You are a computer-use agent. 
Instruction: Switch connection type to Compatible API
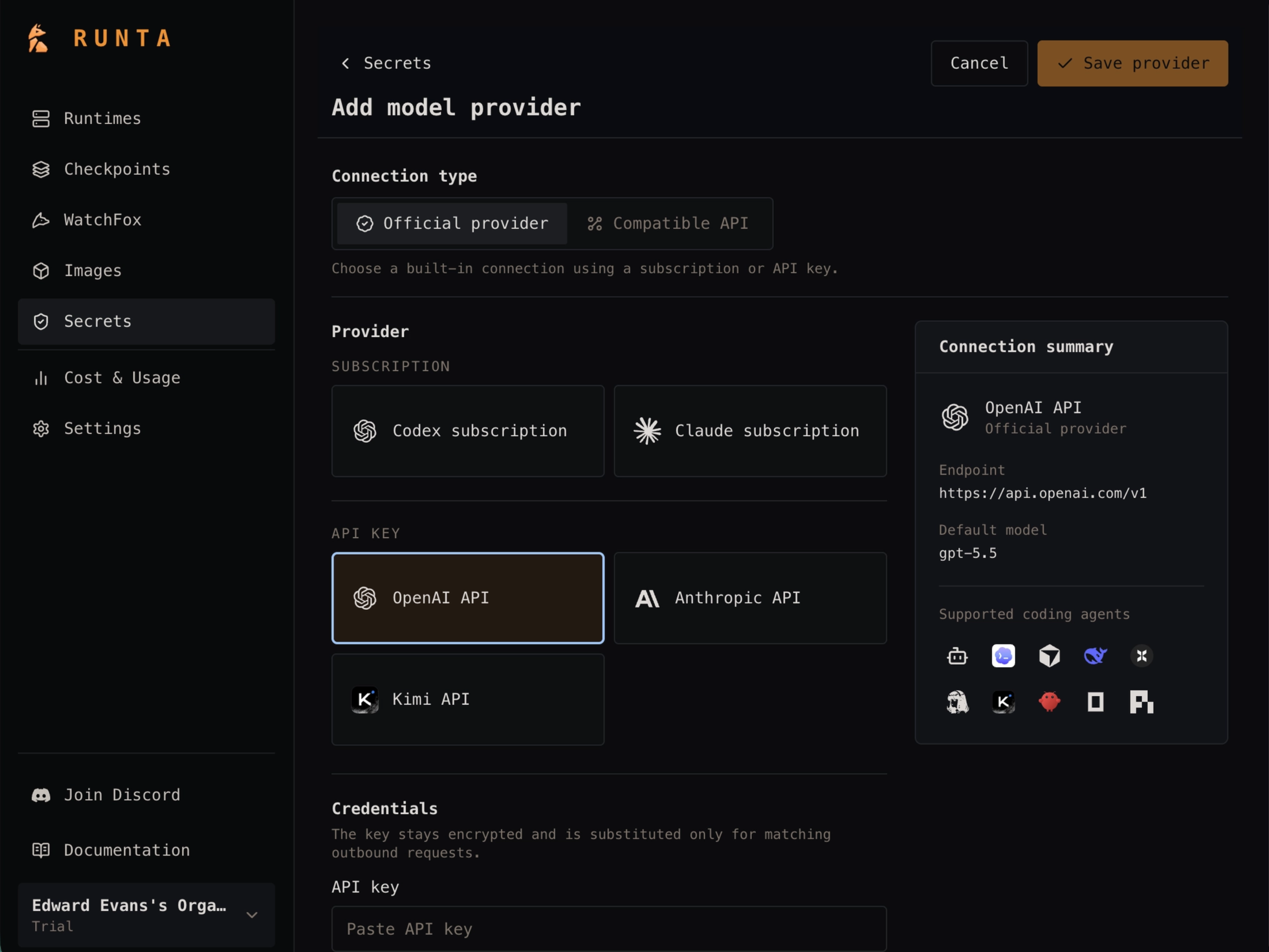669,224
